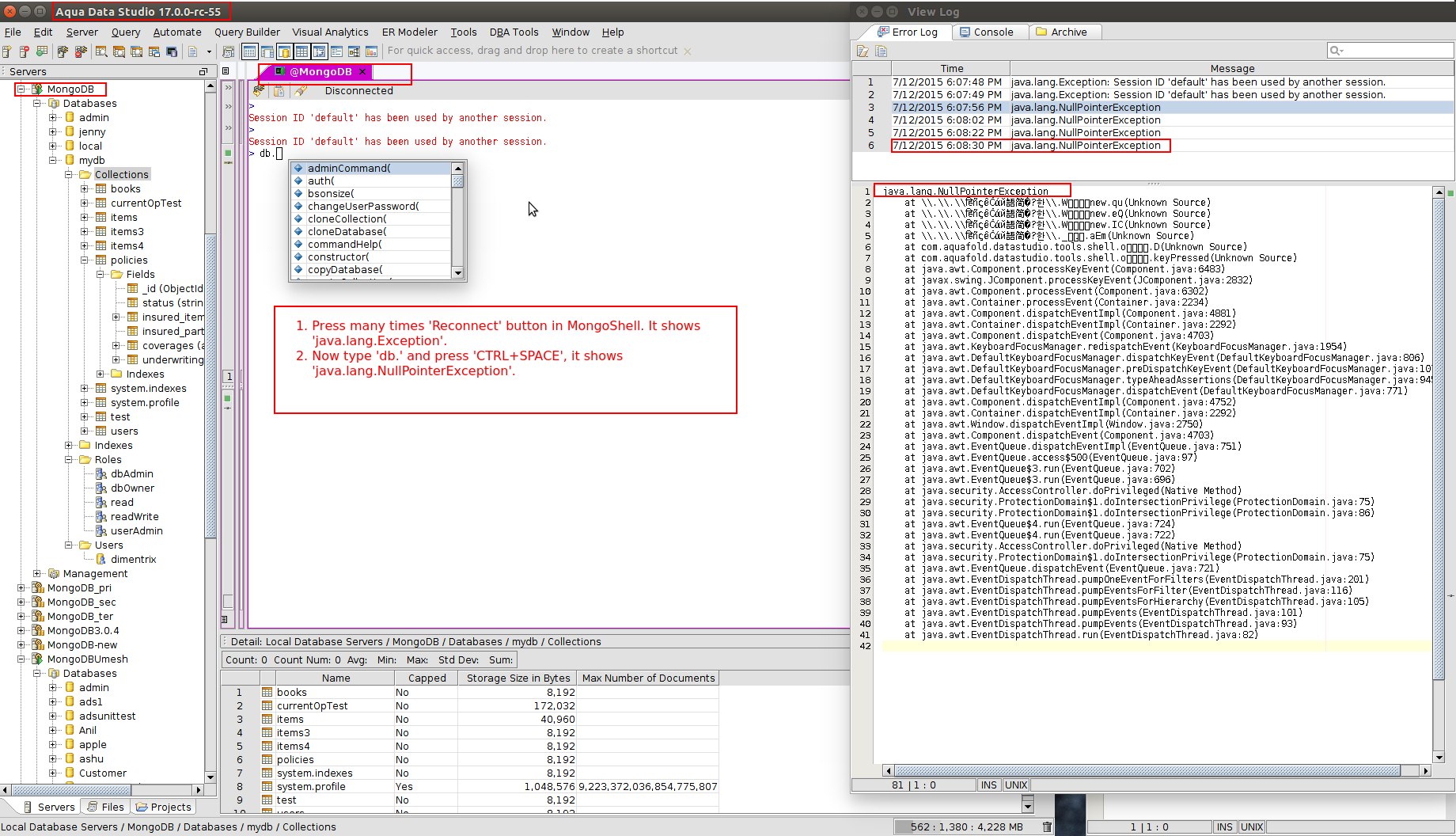Switch to the Projects tab at bottom

tap(164, 807)
